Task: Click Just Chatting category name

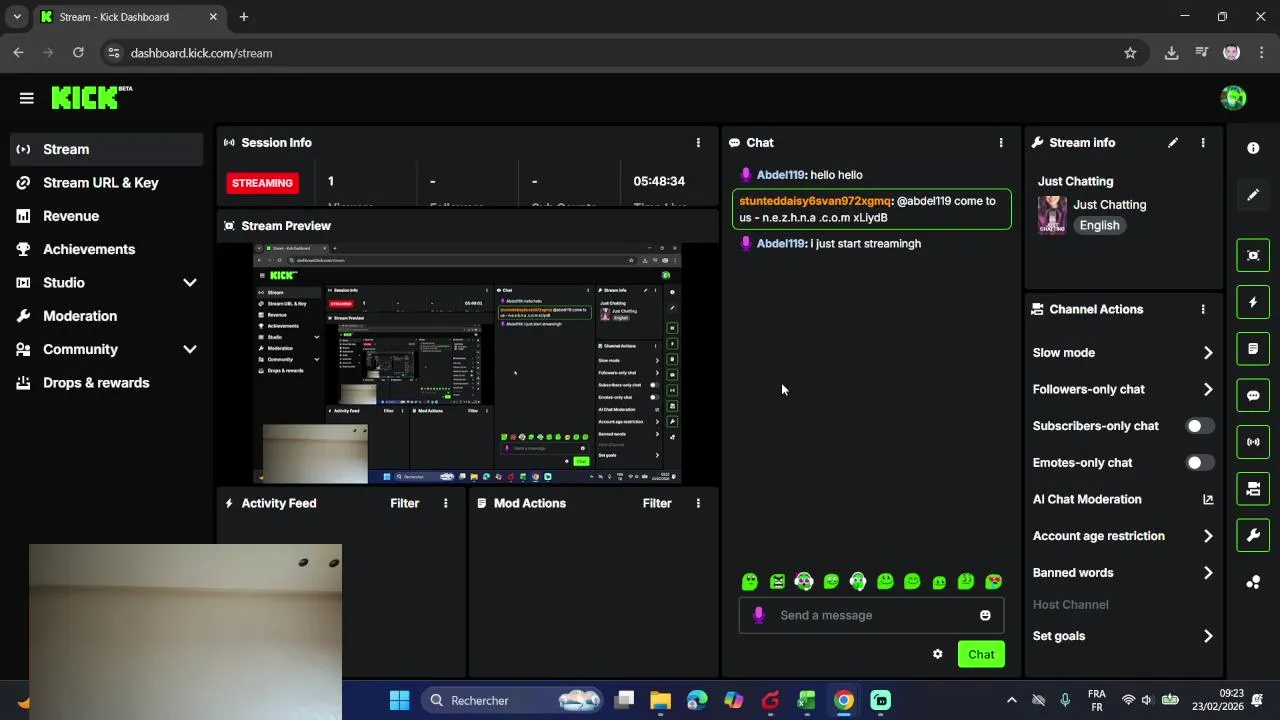Action: 1110,205
